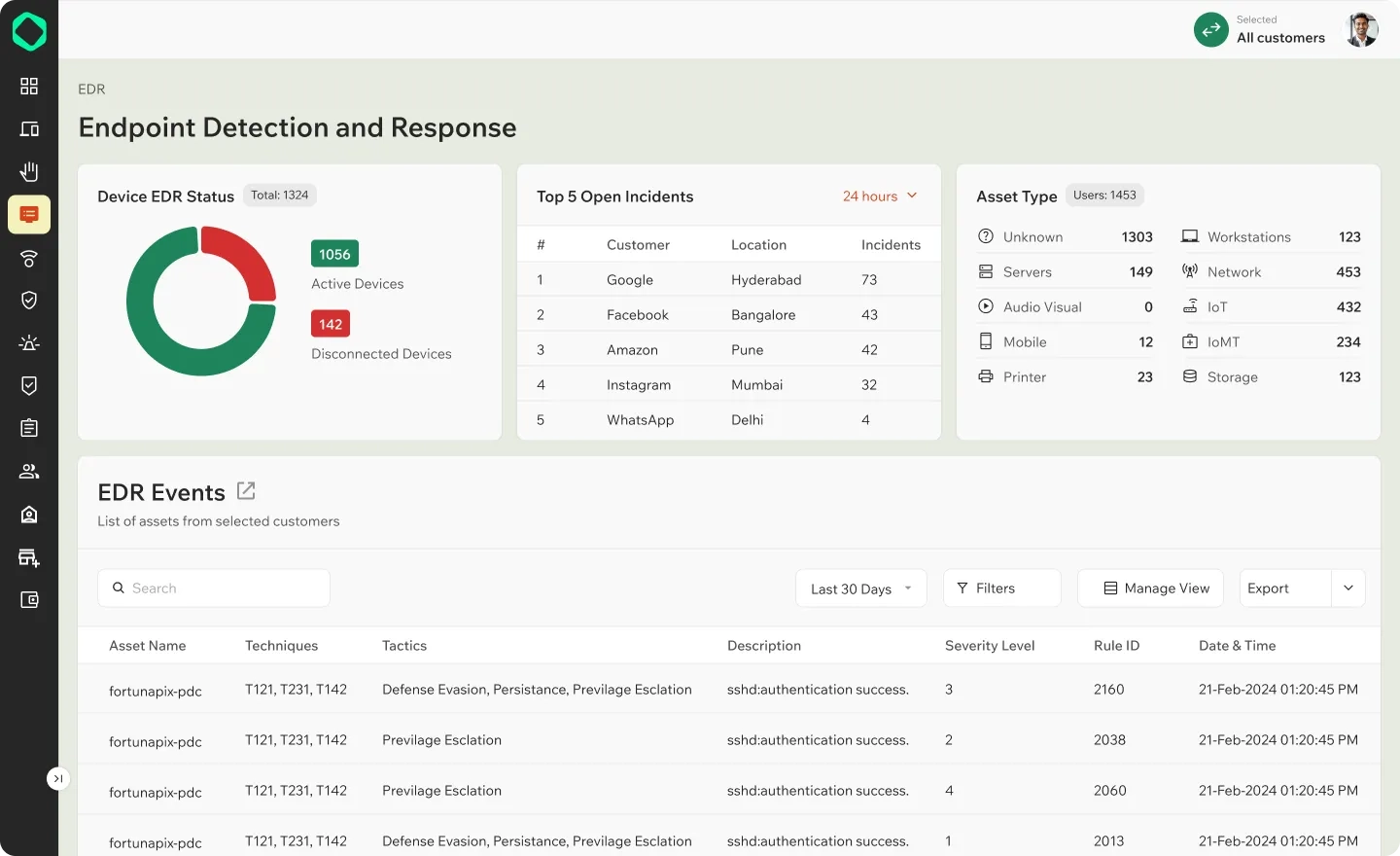Click the Network antenna icon
Image resolution: width=1400 pixels, height=856 pixels.
[1190, 271]
